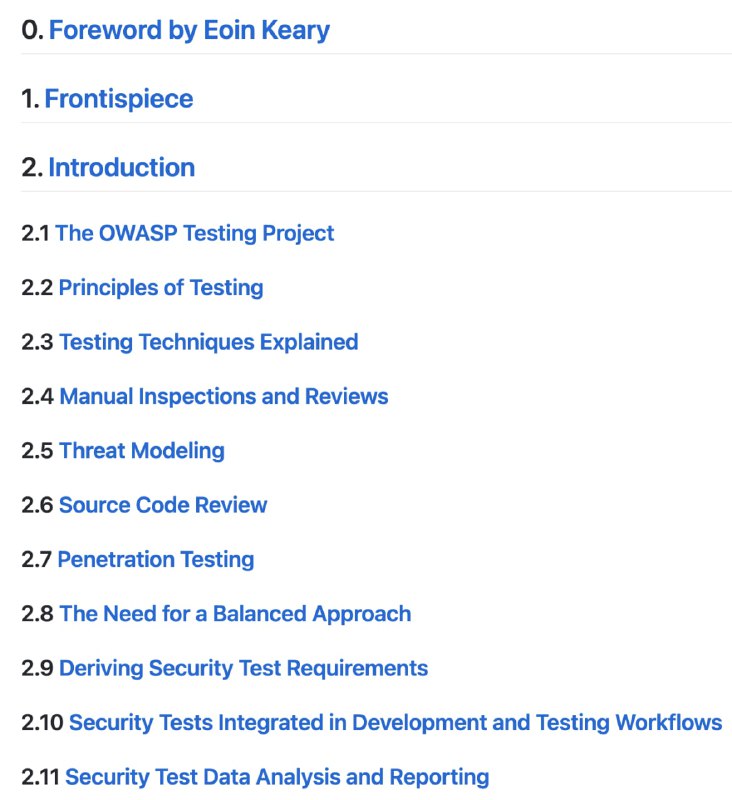The height and width of the screenshot is (800, 732).
Task: Open the Foreword by Eoin Keary link
Action: click(189, 30)
